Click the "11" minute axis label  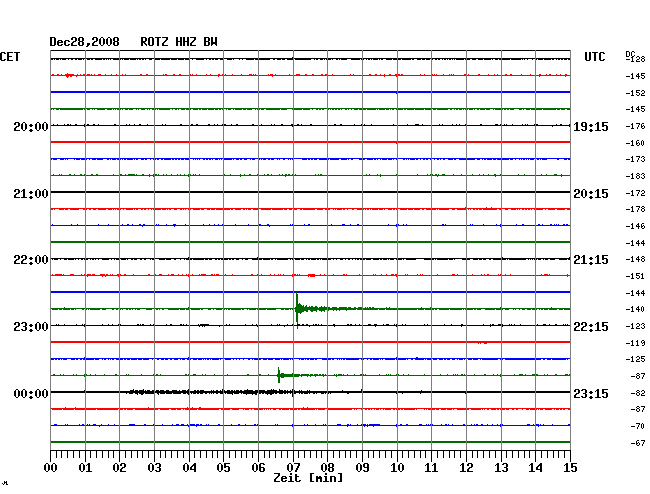pyautogui.click(x=431, y=468)
